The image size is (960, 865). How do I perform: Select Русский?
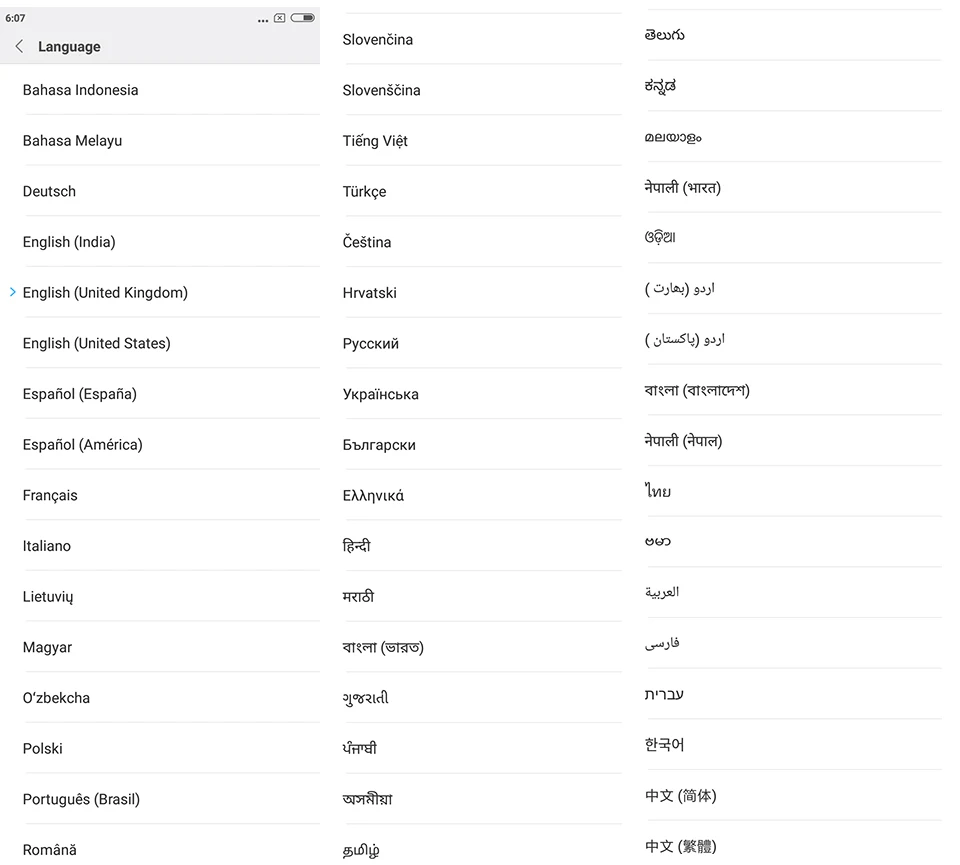370,343
